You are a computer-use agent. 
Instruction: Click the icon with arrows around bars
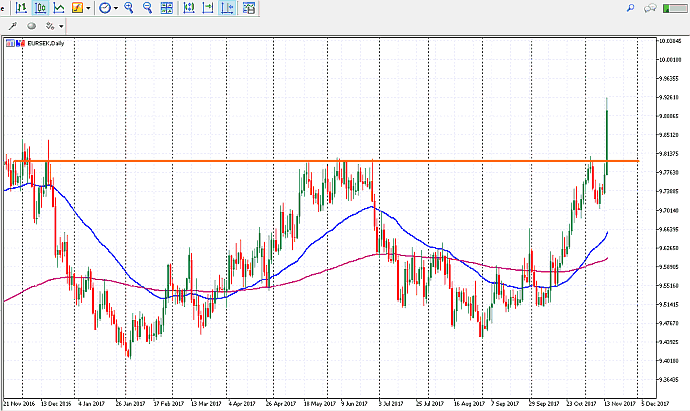point(189,8)
